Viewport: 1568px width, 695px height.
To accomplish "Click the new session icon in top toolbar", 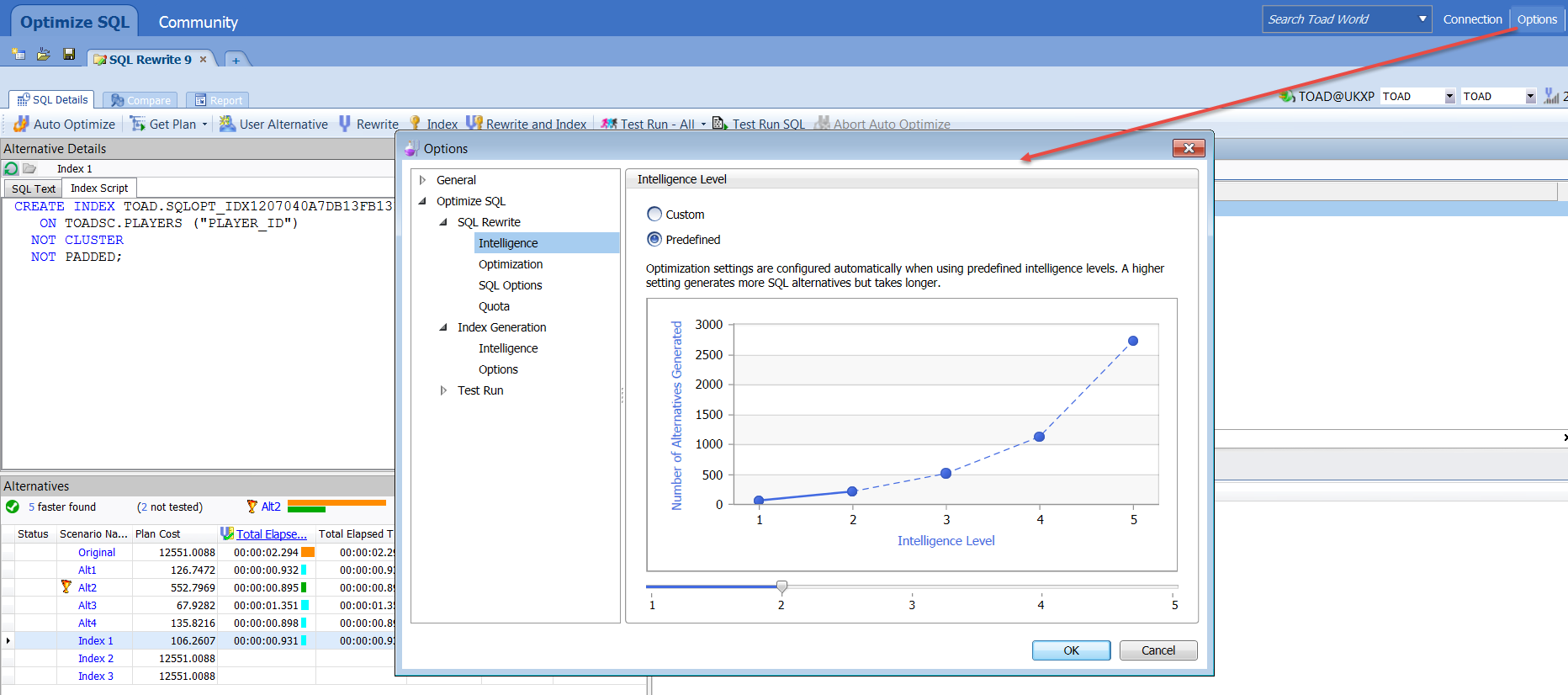I will 19,55.
